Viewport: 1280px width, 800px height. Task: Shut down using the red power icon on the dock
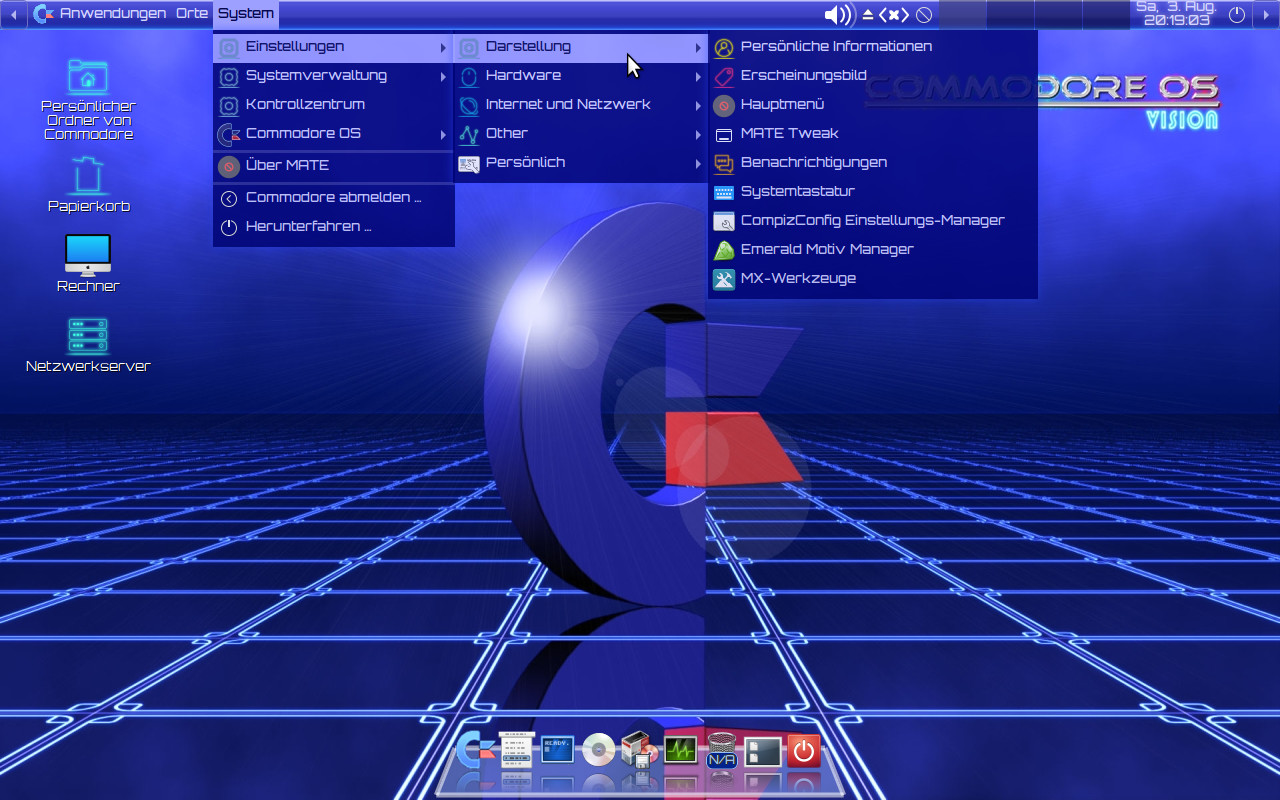[x=803, y=750]
